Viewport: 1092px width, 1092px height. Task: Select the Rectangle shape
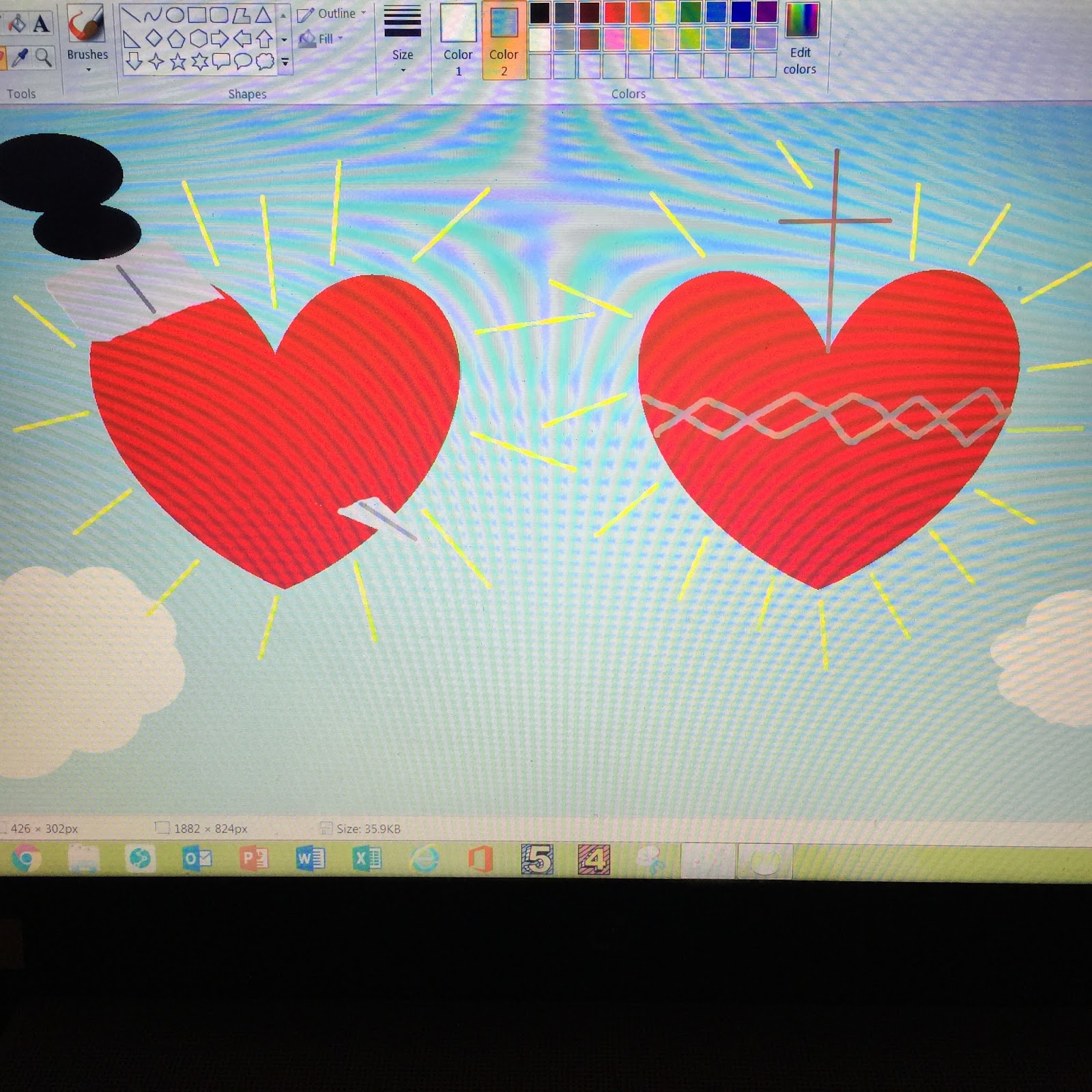197,15
